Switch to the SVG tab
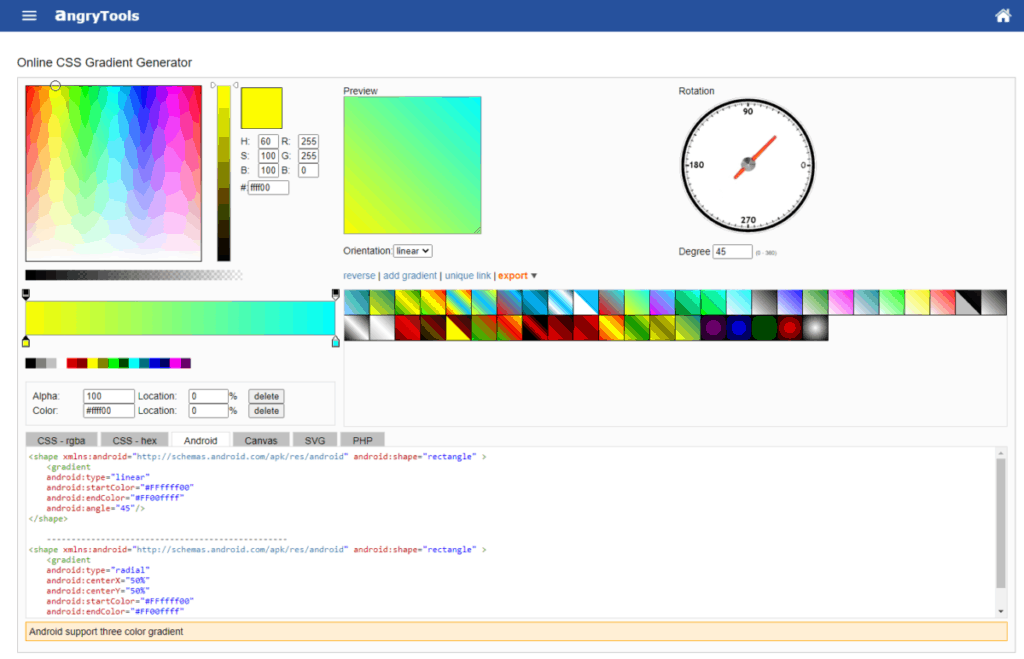Image resolution: width=1024 pixels, height=659 pixels. 315,440
